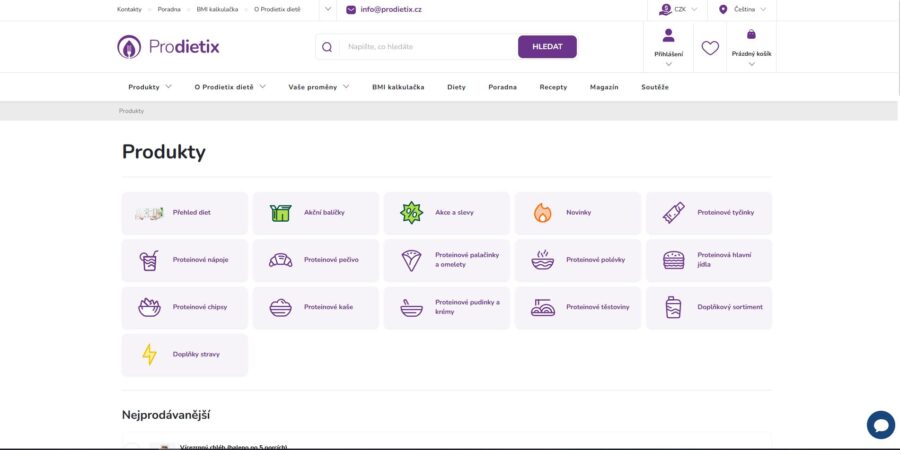This screenshot has width=900, height=450.
Task: Expand the Vaše proměny menu chevron
Action: click(x=346, y=87)
